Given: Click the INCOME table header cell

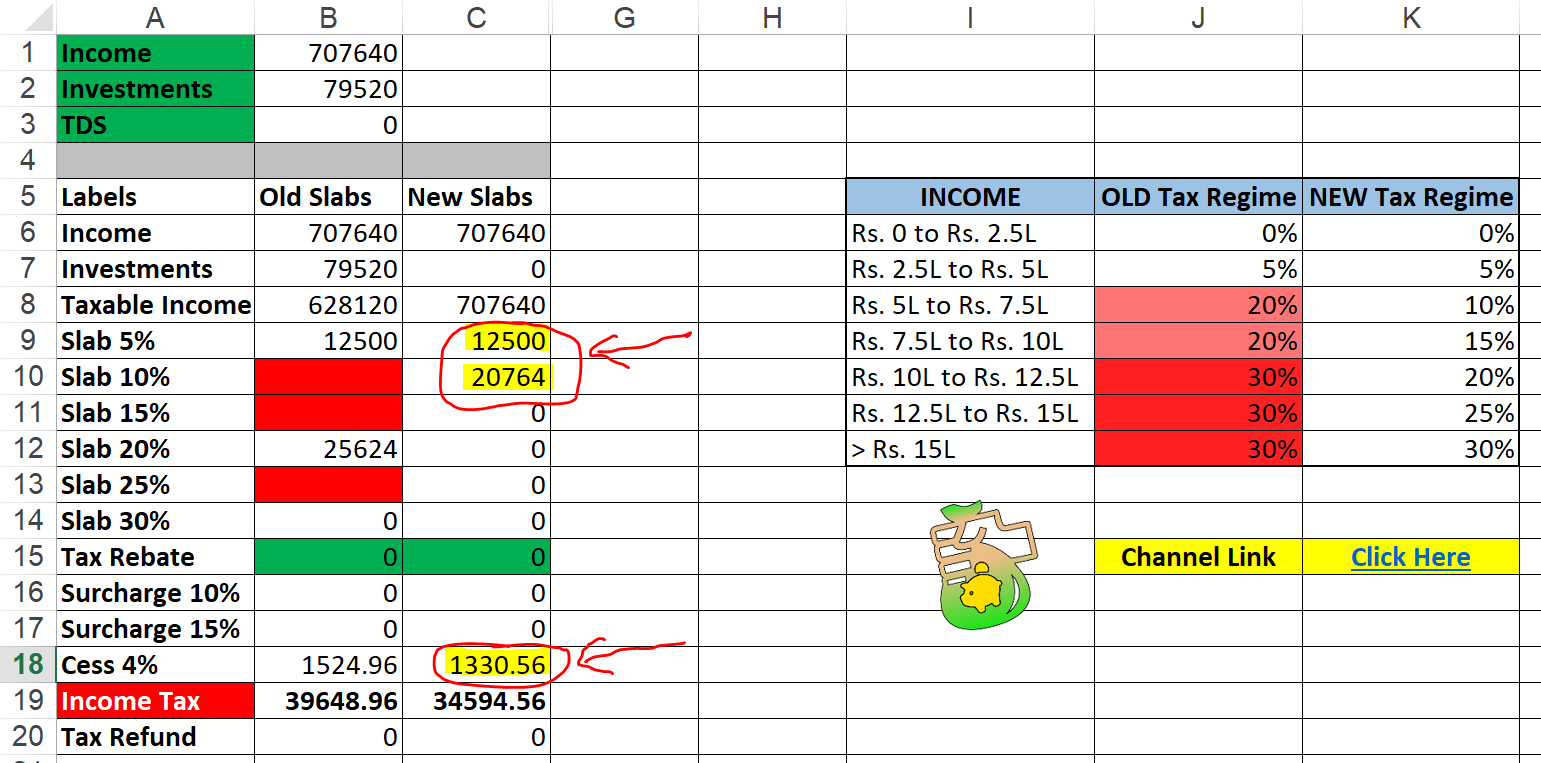Looking at the screenshot, I should tap(969, 196).
